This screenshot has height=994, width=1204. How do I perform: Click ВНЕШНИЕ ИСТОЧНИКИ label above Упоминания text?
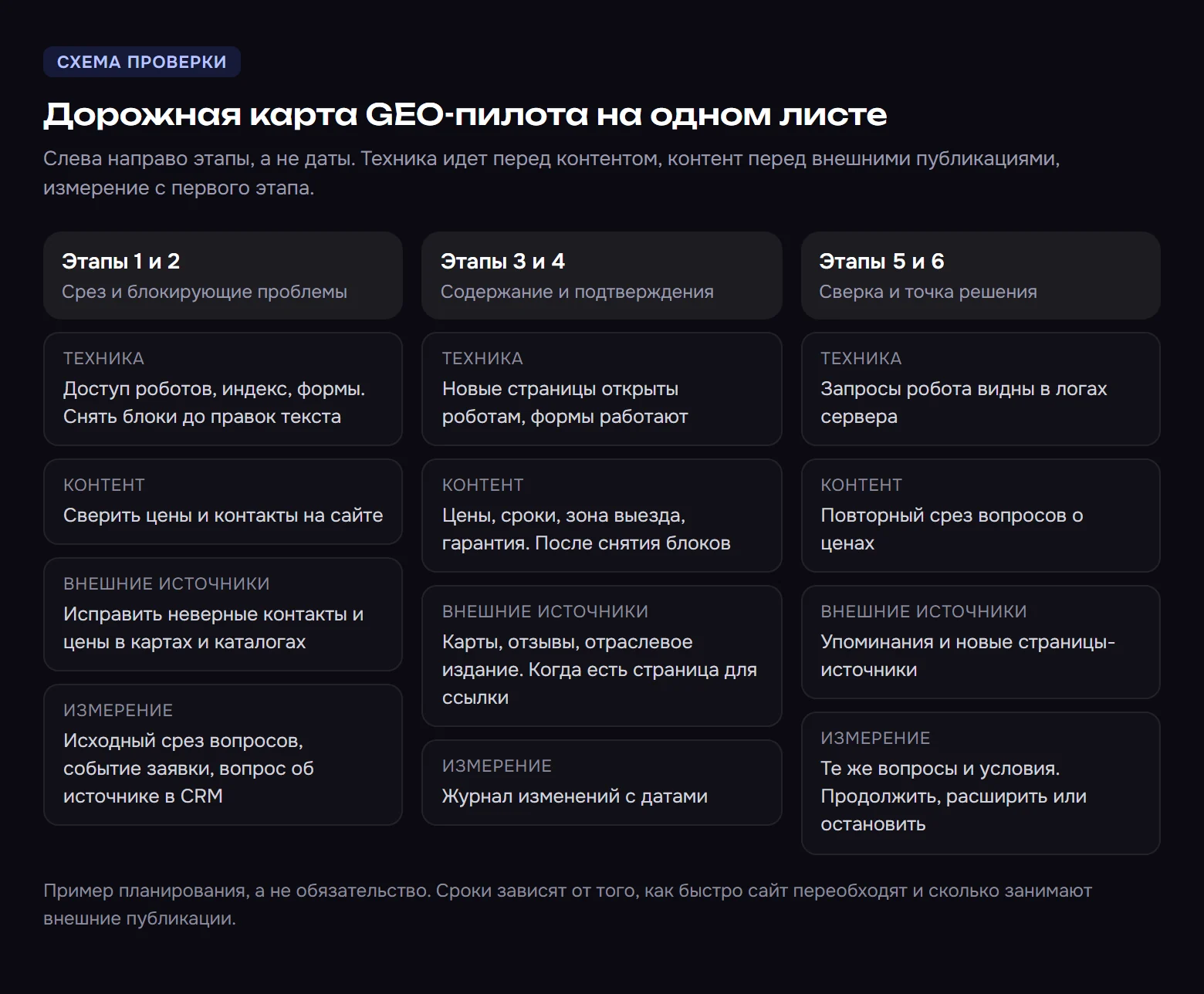pyautogui.click(x=924, y=611)
